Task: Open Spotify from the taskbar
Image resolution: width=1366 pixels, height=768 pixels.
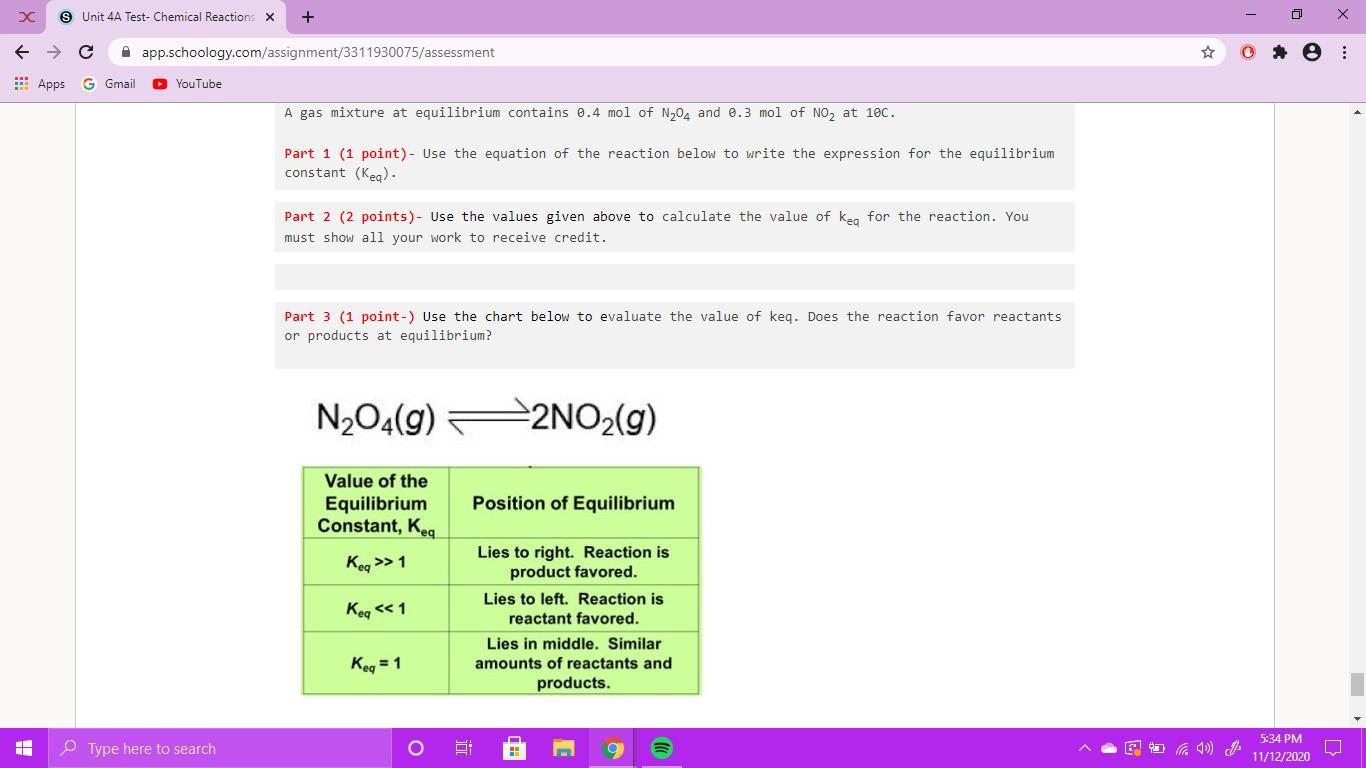Action: pos(661,748)
